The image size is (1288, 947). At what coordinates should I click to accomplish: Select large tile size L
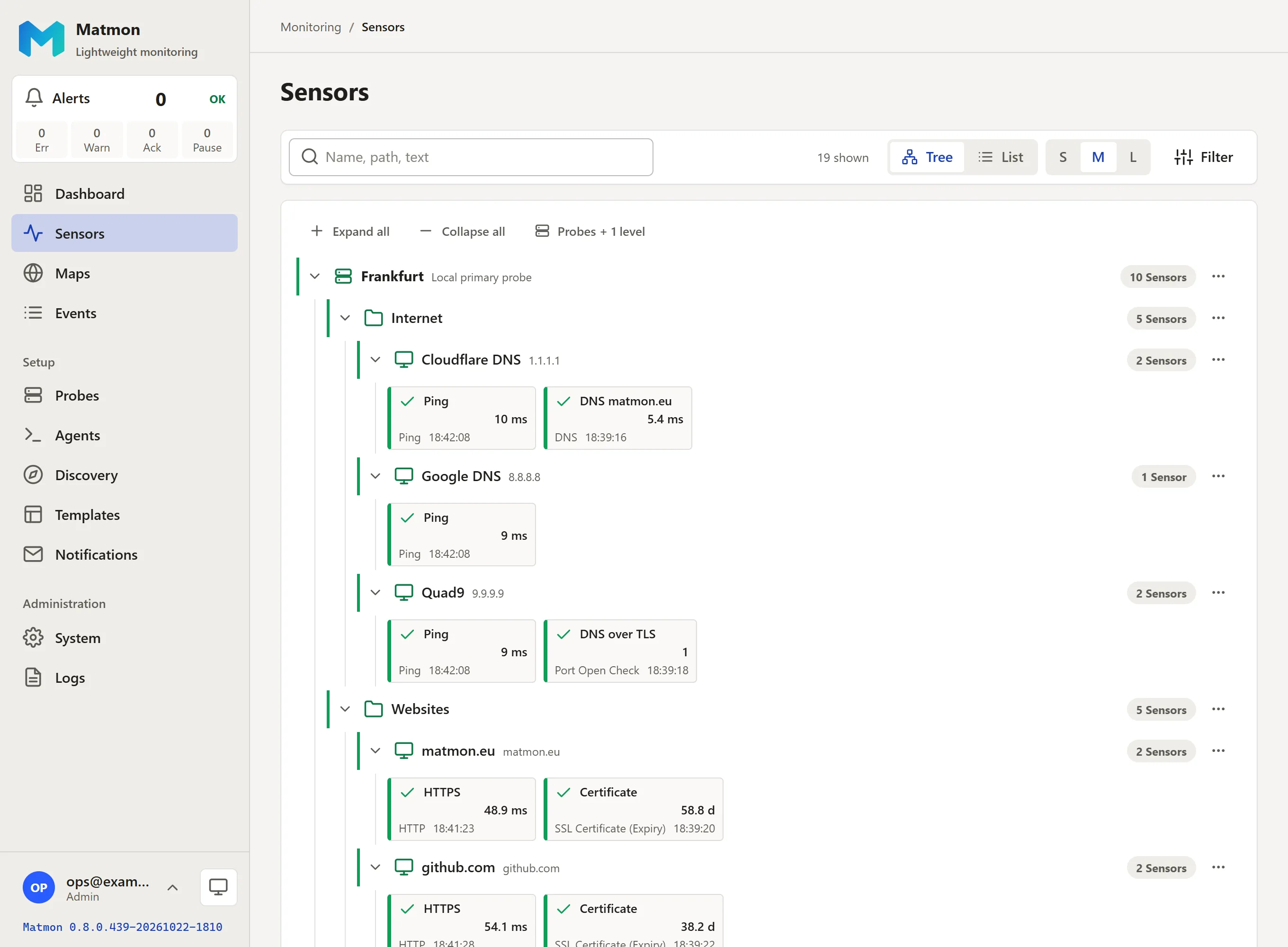click(1133, 157)
